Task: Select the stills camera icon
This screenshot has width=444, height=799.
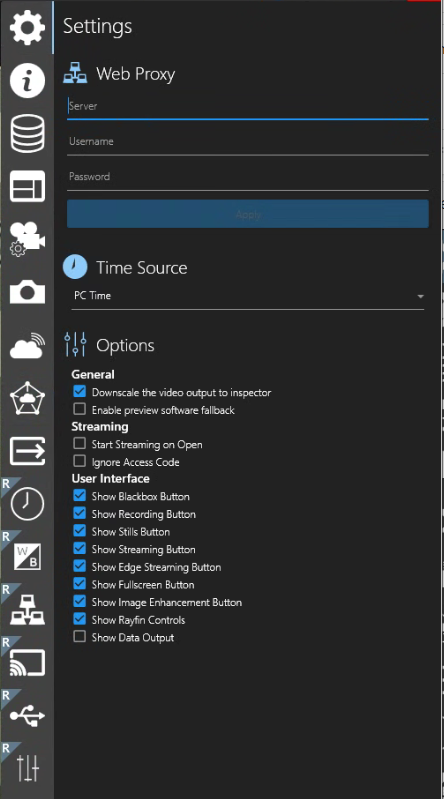Action: click(x=27, y=291)
